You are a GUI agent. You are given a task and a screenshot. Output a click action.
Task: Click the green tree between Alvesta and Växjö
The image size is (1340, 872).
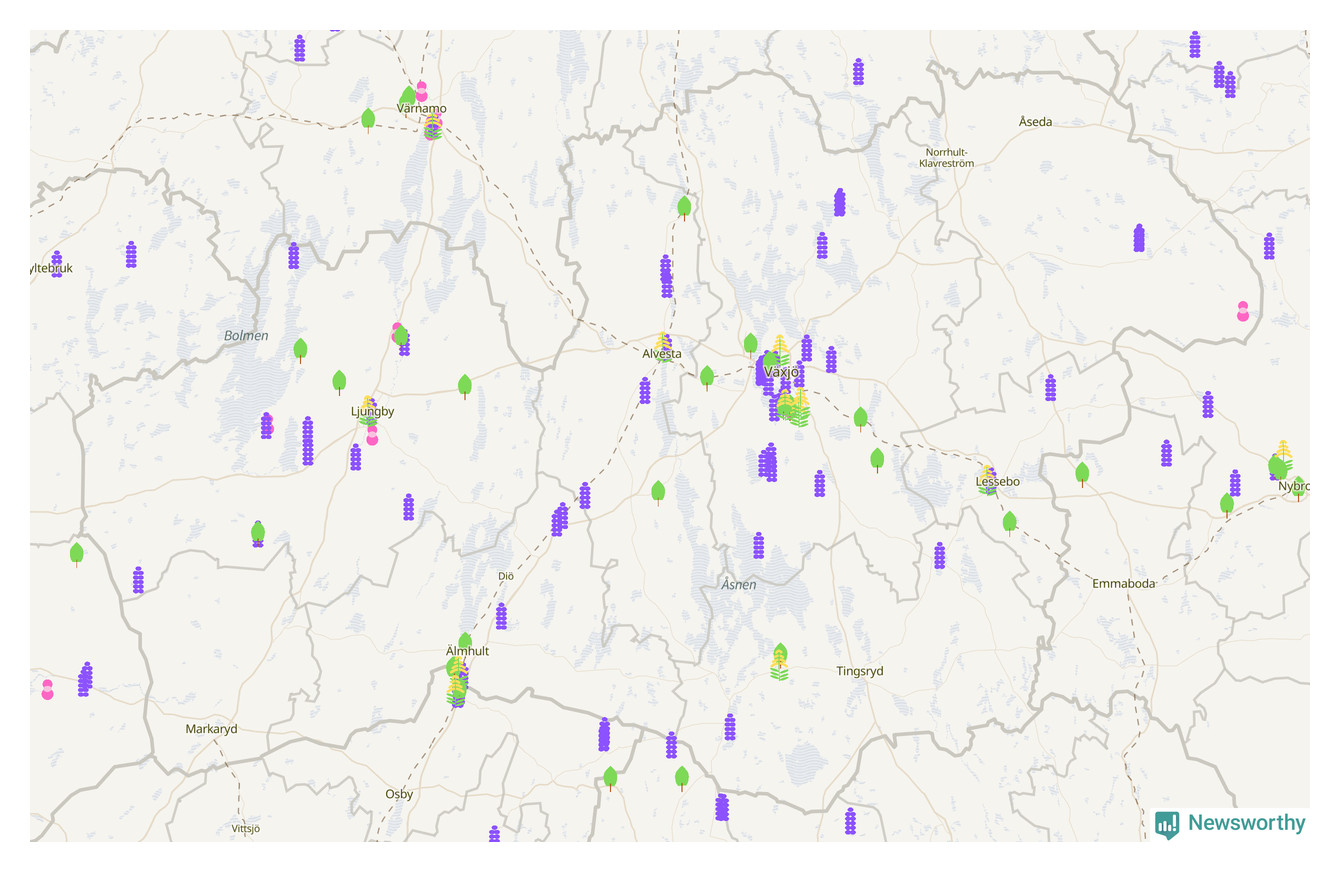[x=707, y=377]
